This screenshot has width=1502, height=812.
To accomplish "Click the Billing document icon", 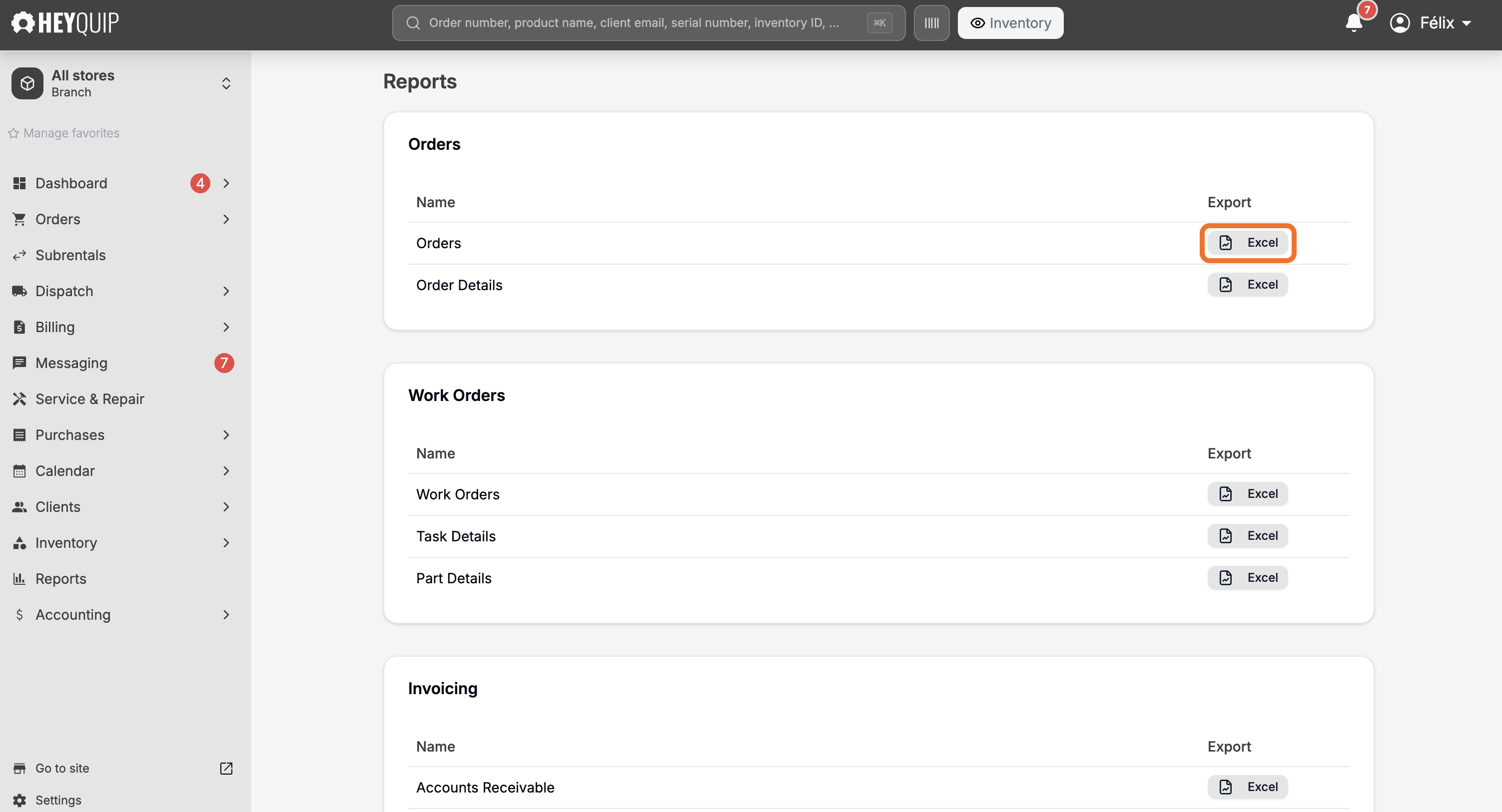I will tap(19, 327).
